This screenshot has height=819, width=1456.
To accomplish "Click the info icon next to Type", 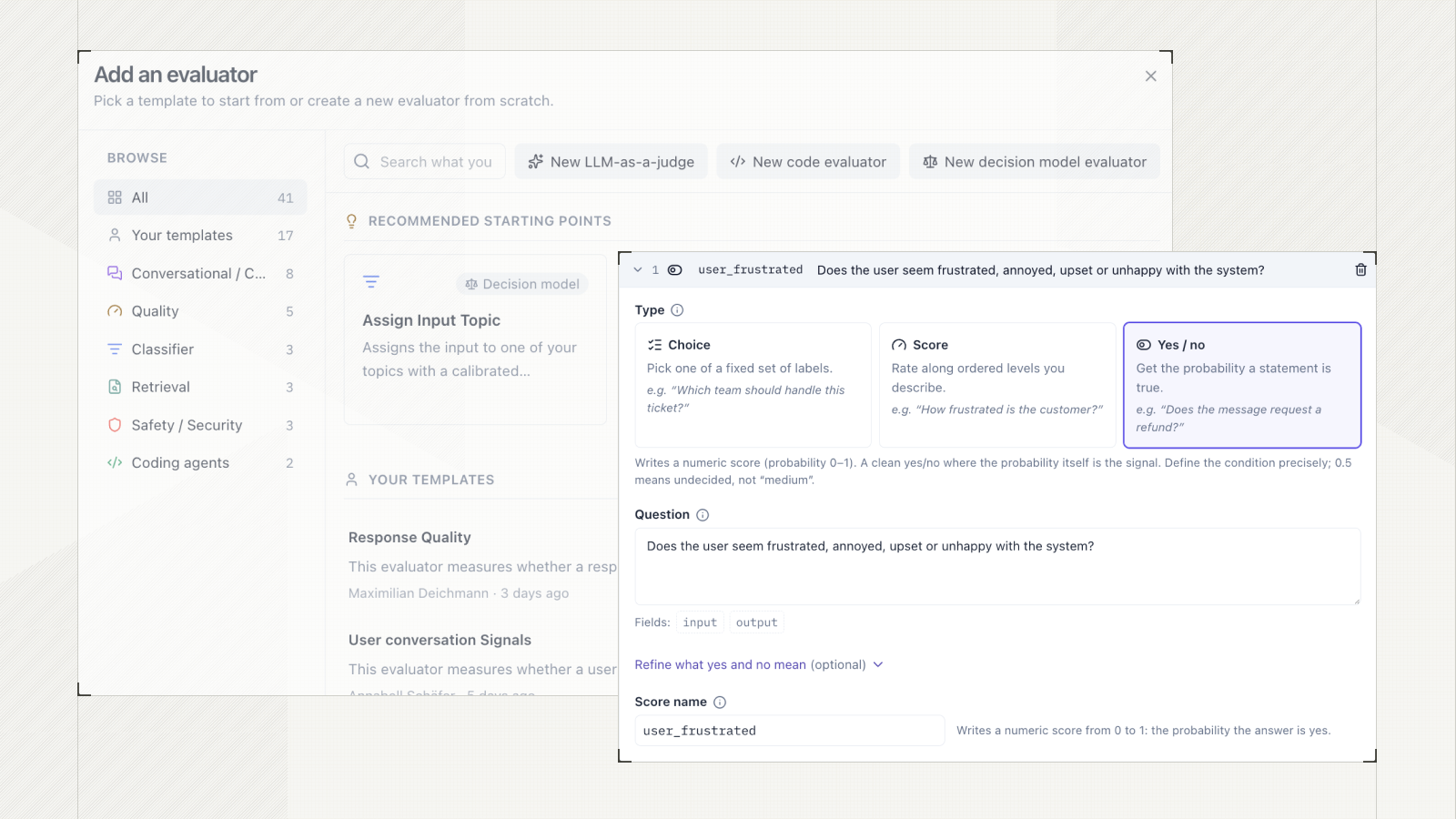I will coord(677,310).
